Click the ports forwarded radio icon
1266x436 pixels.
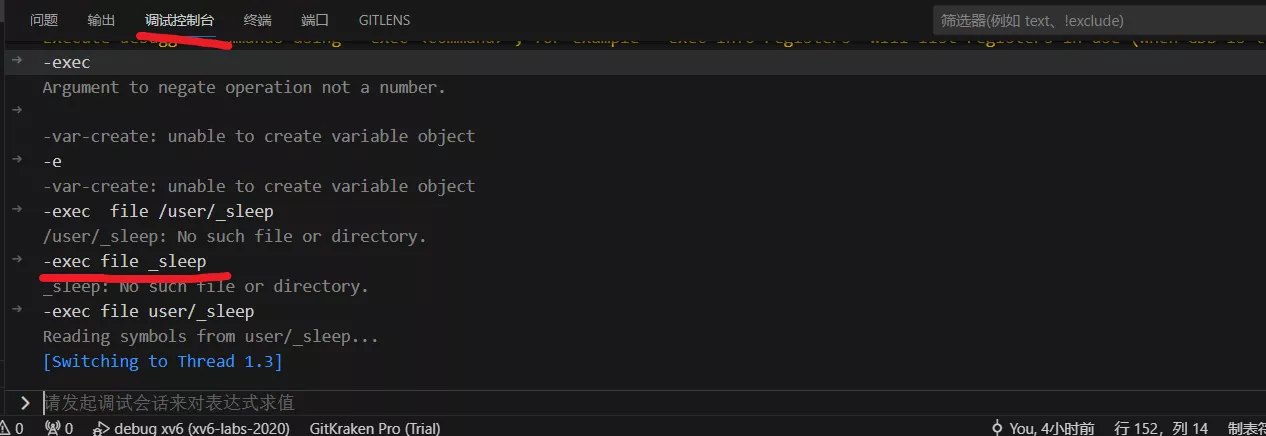pyautogui.click(x=53, y=428)
